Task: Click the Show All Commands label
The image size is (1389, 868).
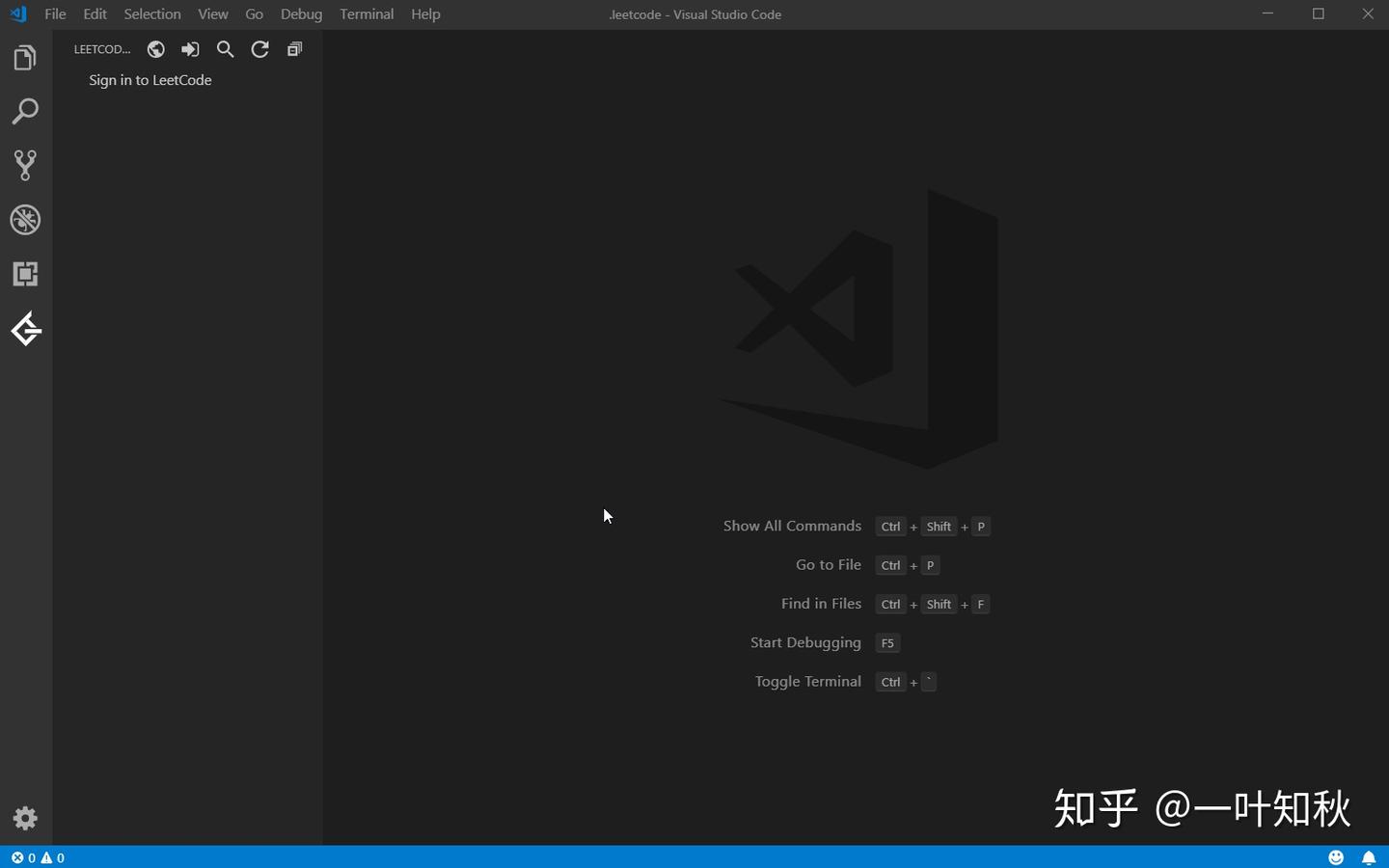Action: tap(792, 526)
